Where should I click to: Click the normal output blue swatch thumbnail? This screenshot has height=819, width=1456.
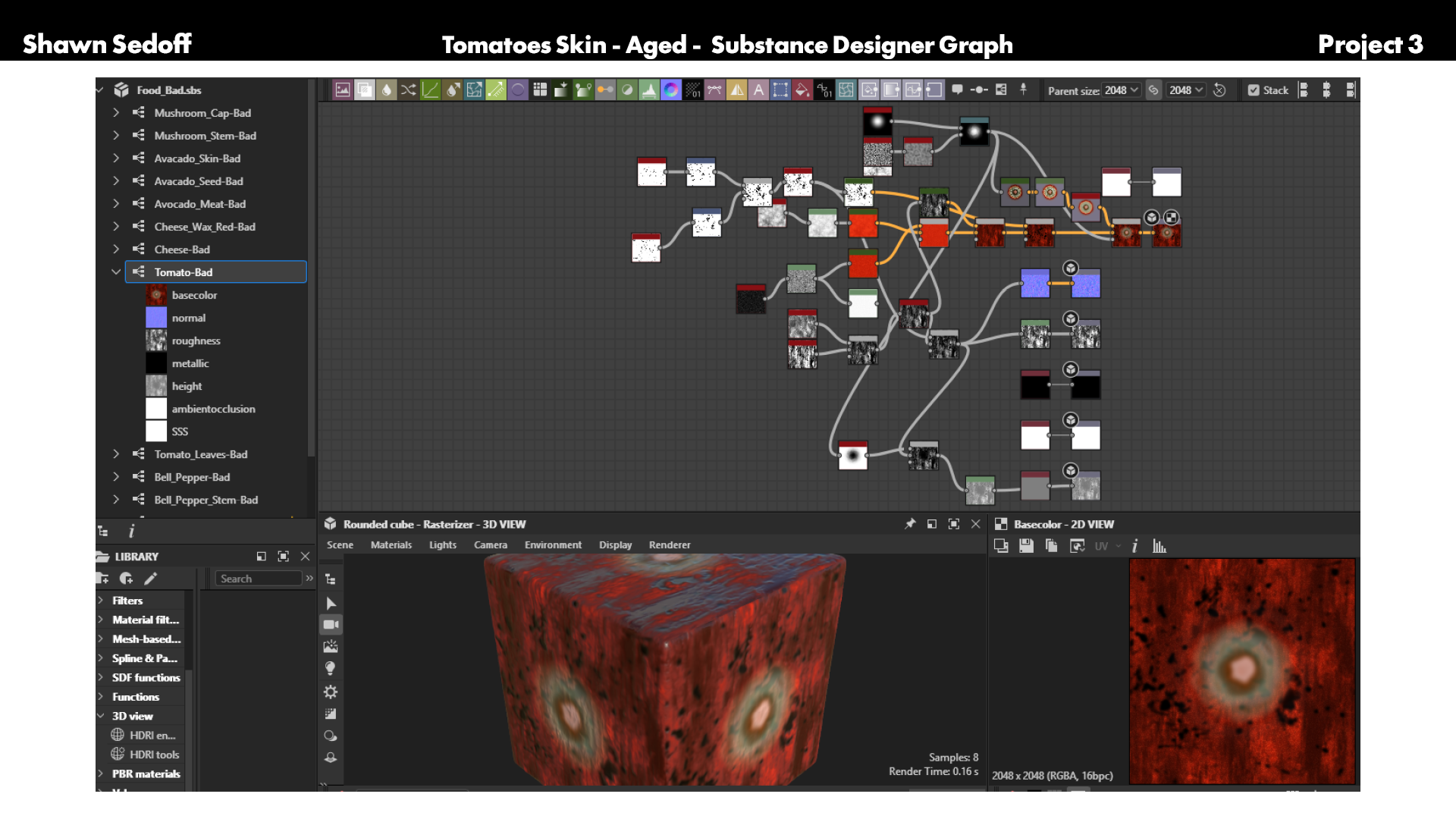(156, 318)
